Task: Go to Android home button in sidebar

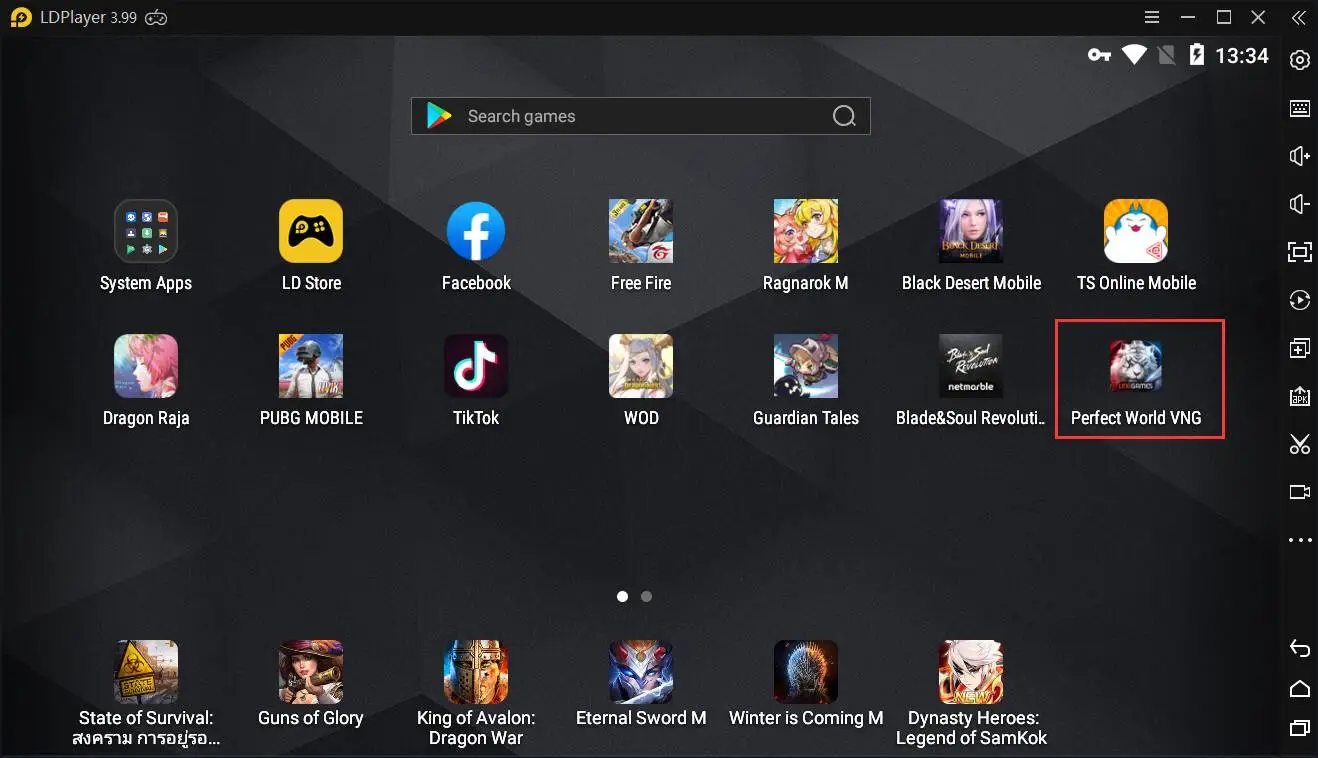Action: coord(1300,688)
